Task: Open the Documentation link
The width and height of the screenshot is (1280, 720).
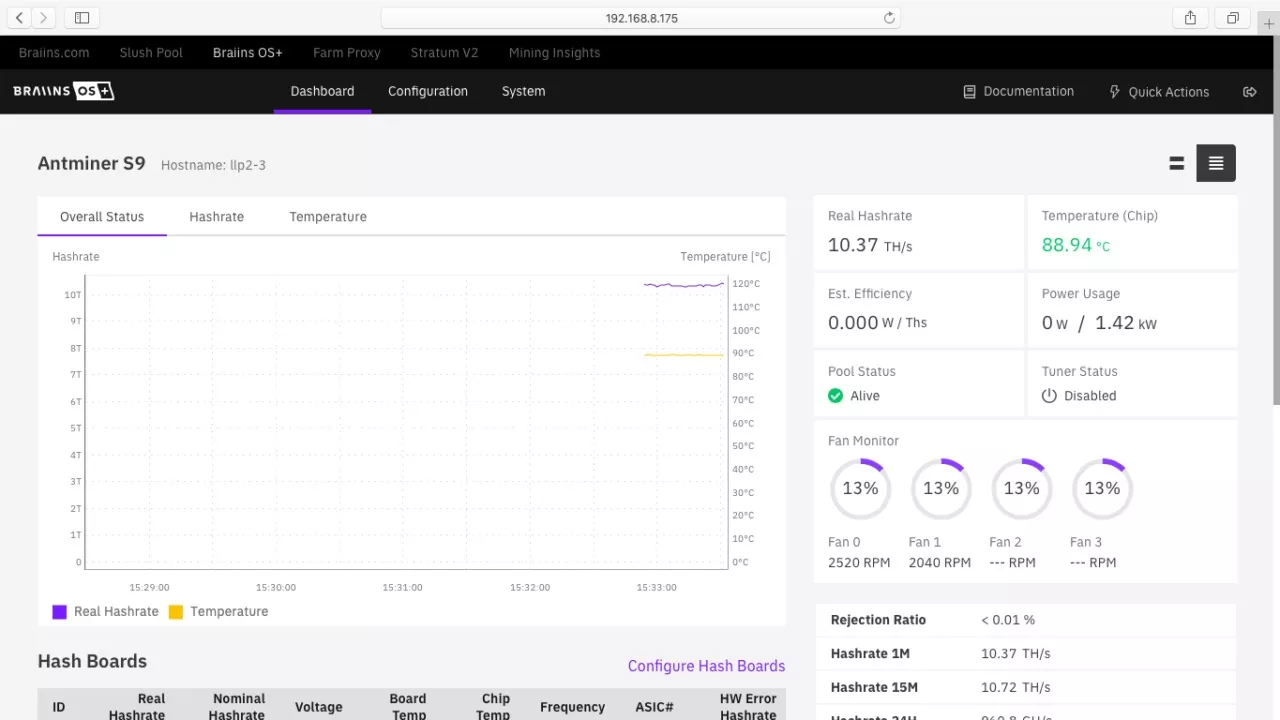Action: pyautogui.click(x=1018, y=91)
